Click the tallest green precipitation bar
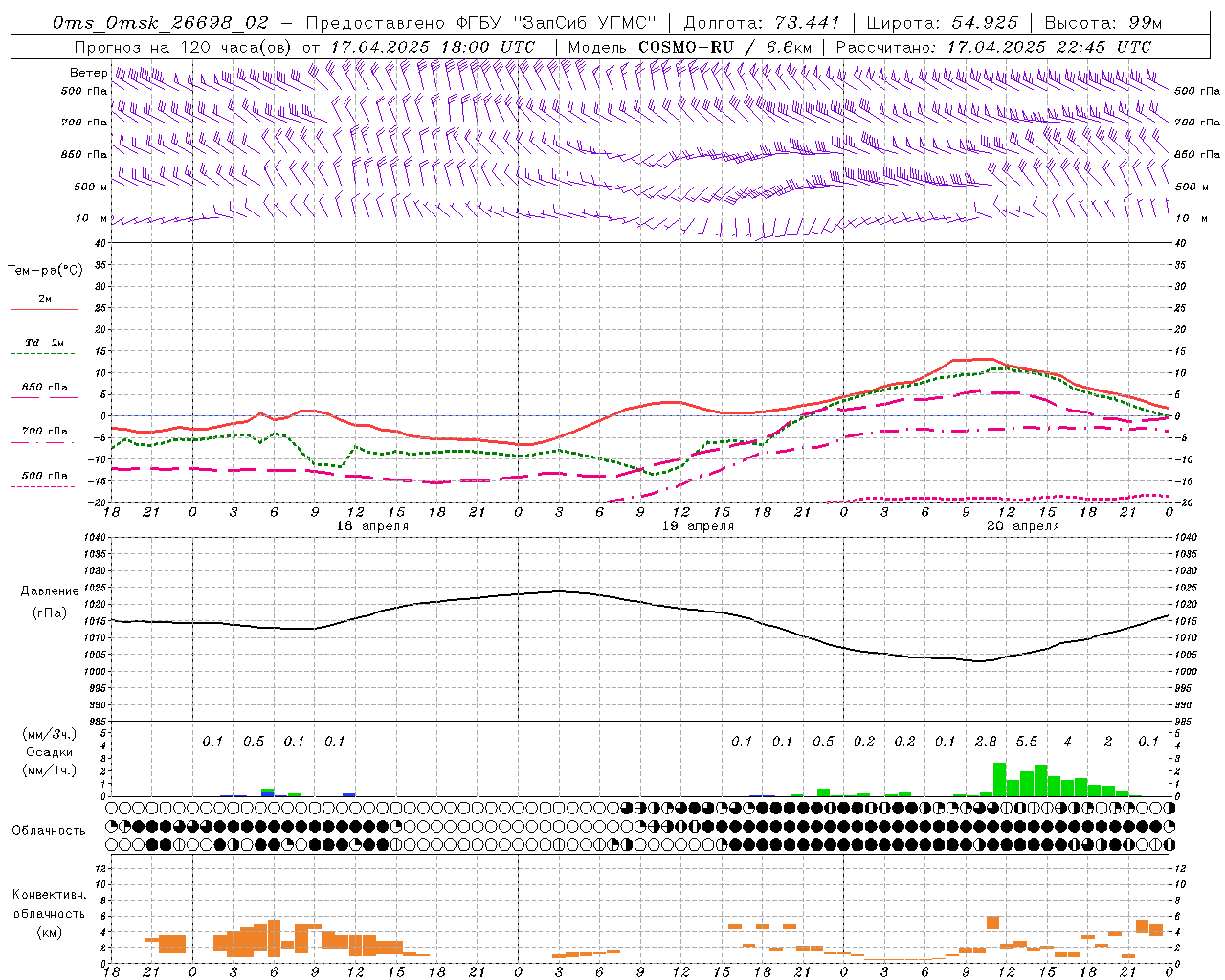The width and height of the screenshot is (1225, 980). [999, 779]
